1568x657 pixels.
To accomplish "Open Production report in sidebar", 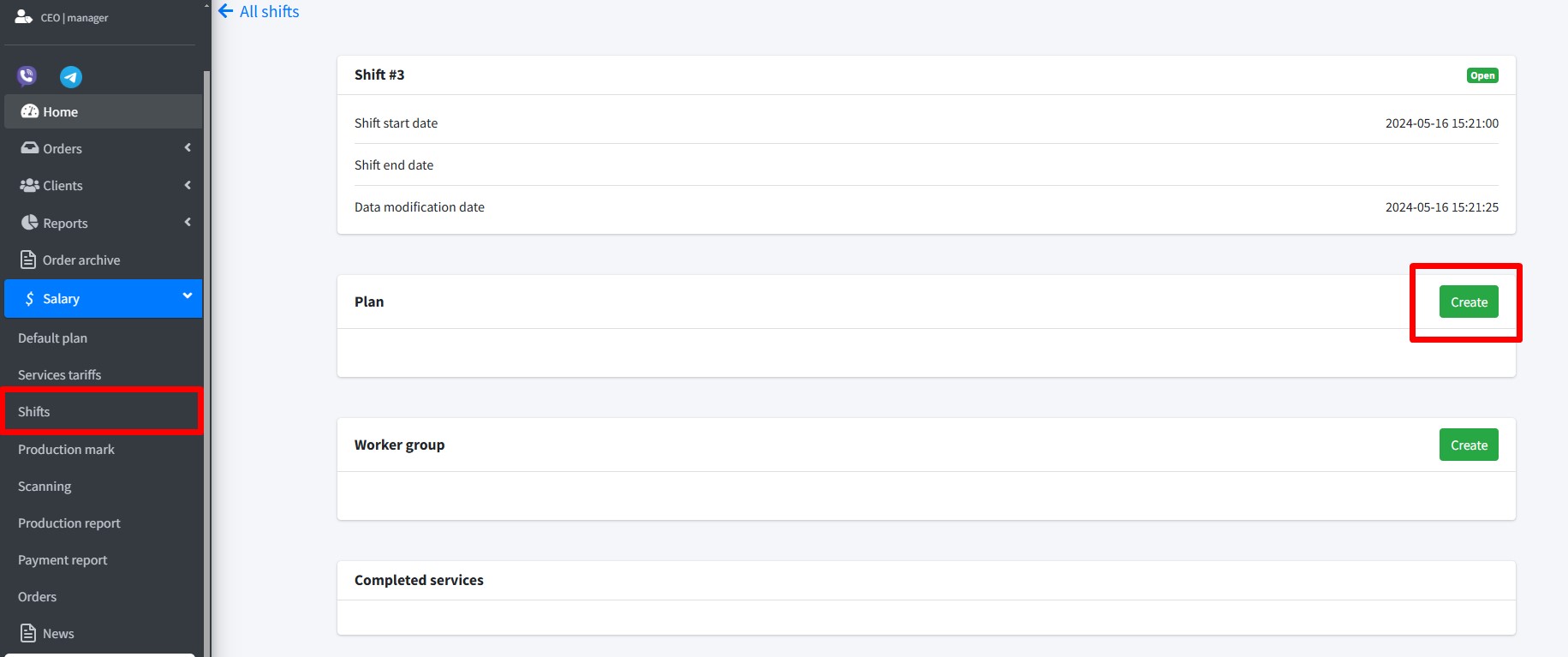I will (69, 523).
